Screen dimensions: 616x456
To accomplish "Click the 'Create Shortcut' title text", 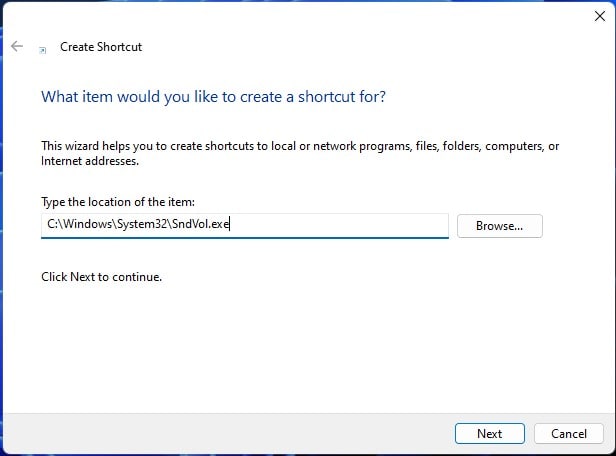I will (101, 47).
